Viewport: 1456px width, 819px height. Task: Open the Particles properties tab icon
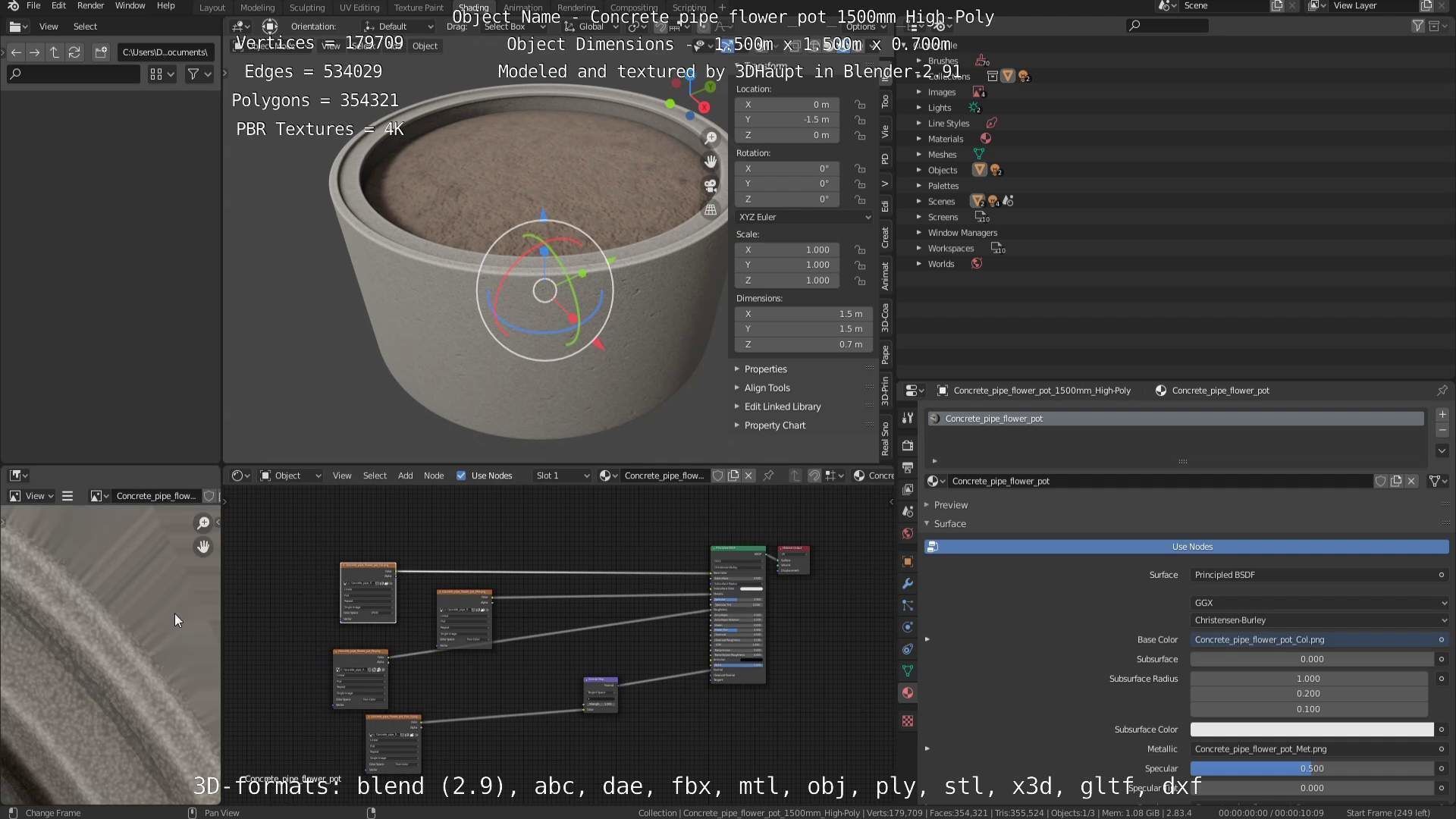point(908,605)
